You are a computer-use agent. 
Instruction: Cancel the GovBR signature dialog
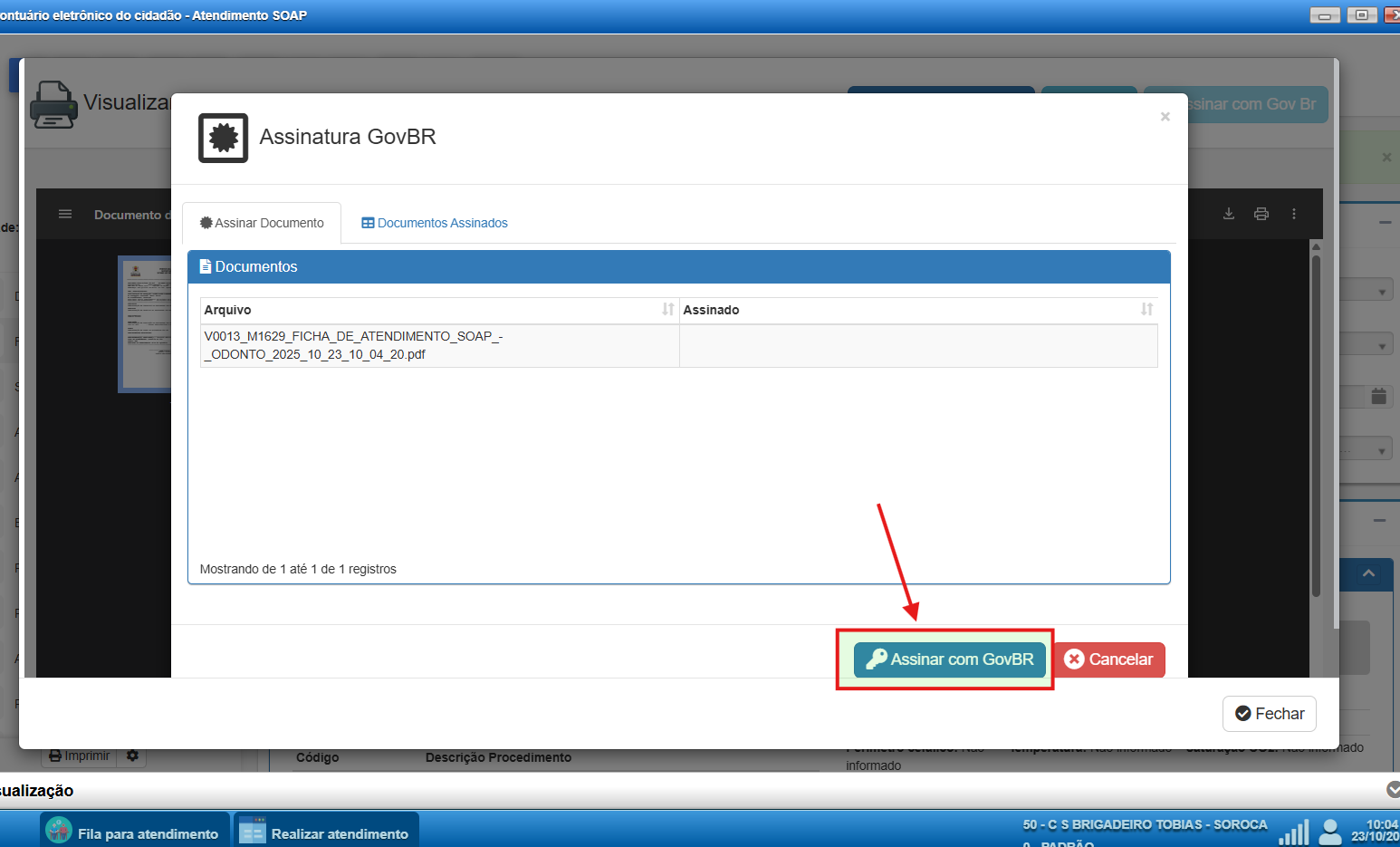pos(1108,659)
